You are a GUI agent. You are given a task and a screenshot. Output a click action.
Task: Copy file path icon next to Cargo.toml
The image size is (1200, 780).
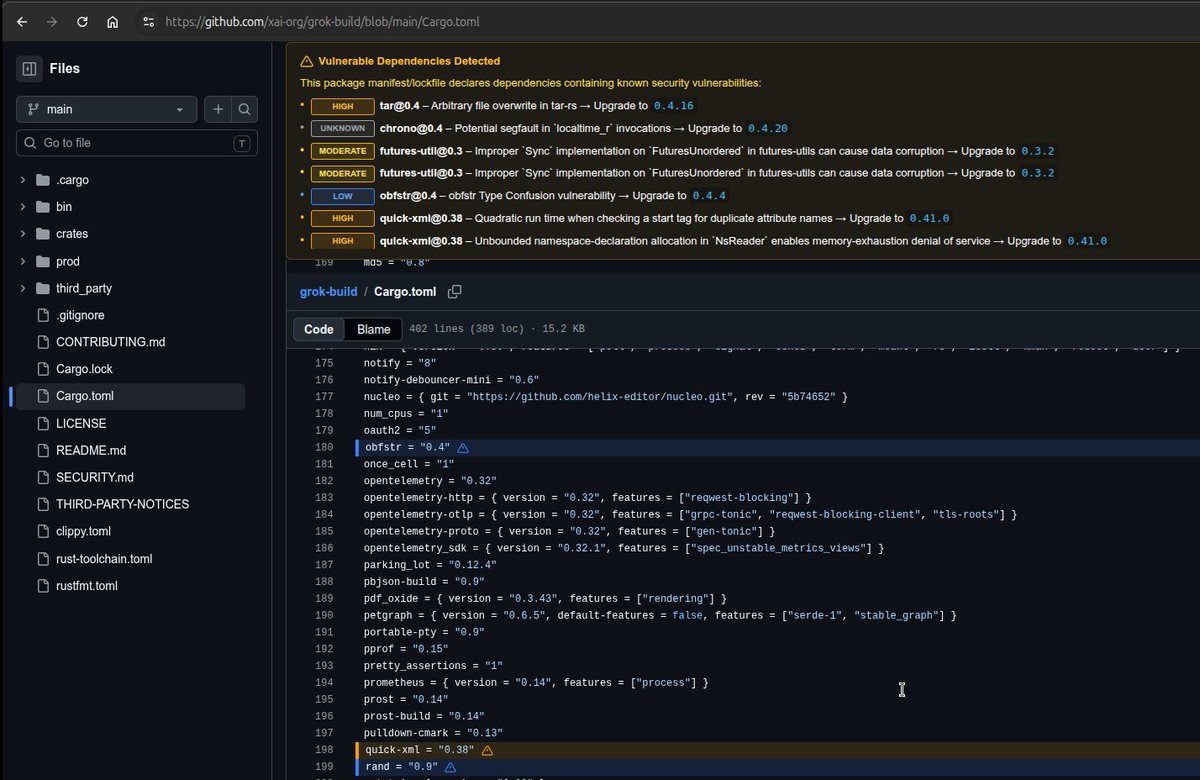point(454,292)
